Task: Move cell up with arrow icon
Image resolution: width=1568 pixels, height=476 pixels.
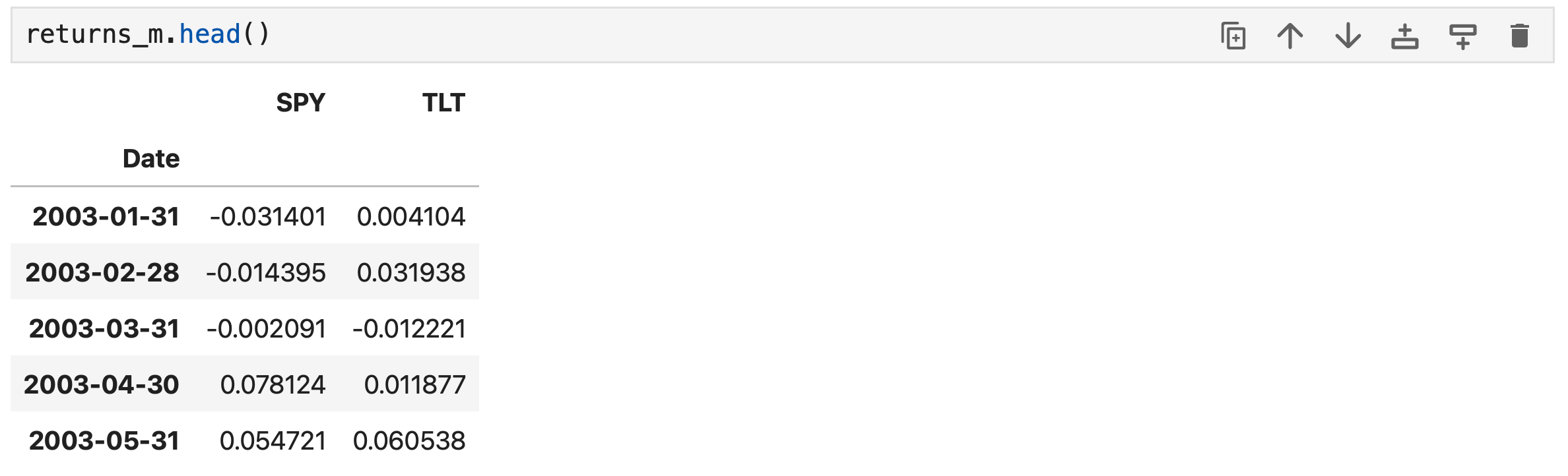Action: click(1290, 36)
